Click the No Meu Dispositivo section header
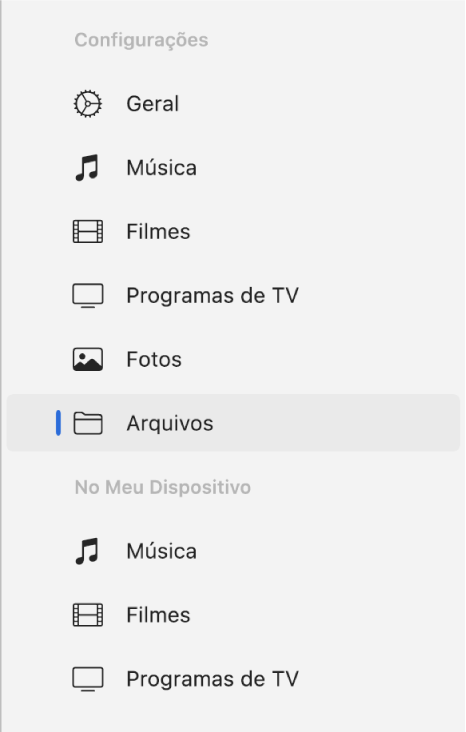The height and width of the screenshot is (732, 466). [x=162, y=487]
